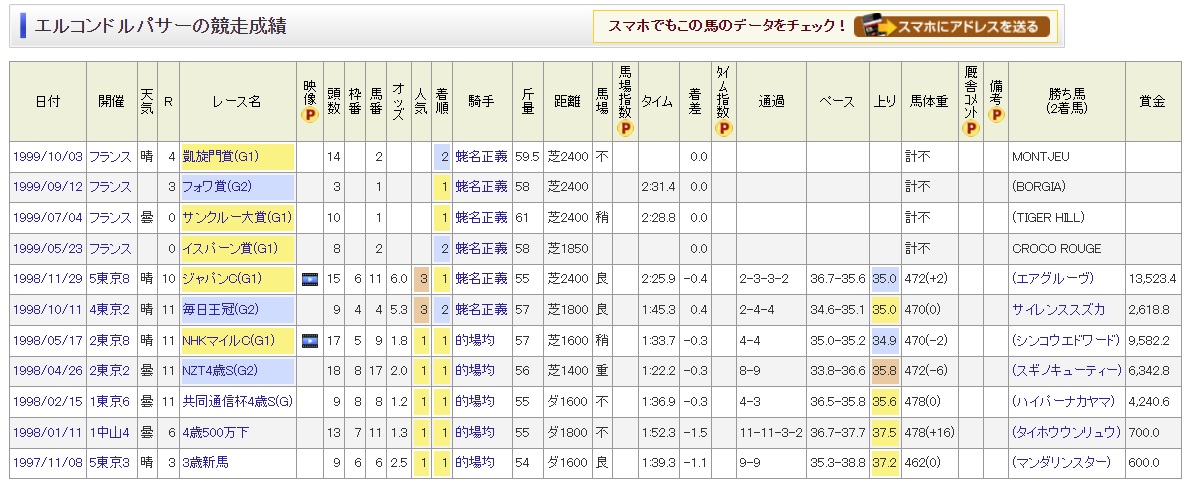Select the date link 1999/09/12
Viewport: 1189px width, 484px height.
pos(47,187)
